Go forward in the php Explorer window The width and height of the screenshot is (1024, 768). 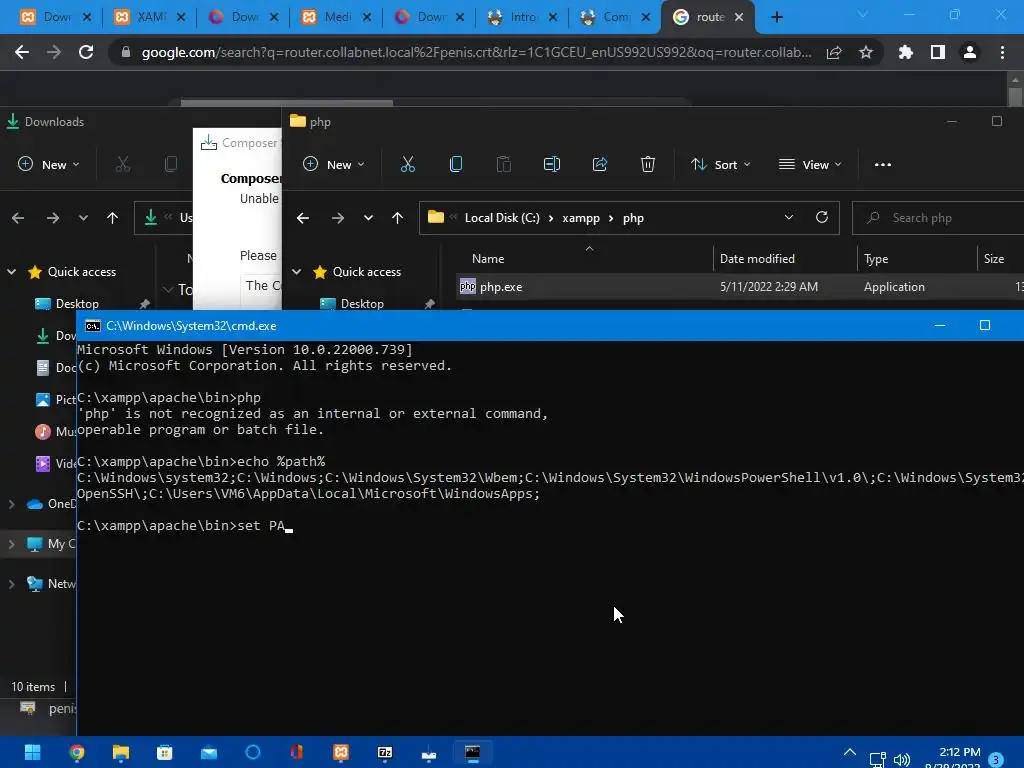point(338,217)
